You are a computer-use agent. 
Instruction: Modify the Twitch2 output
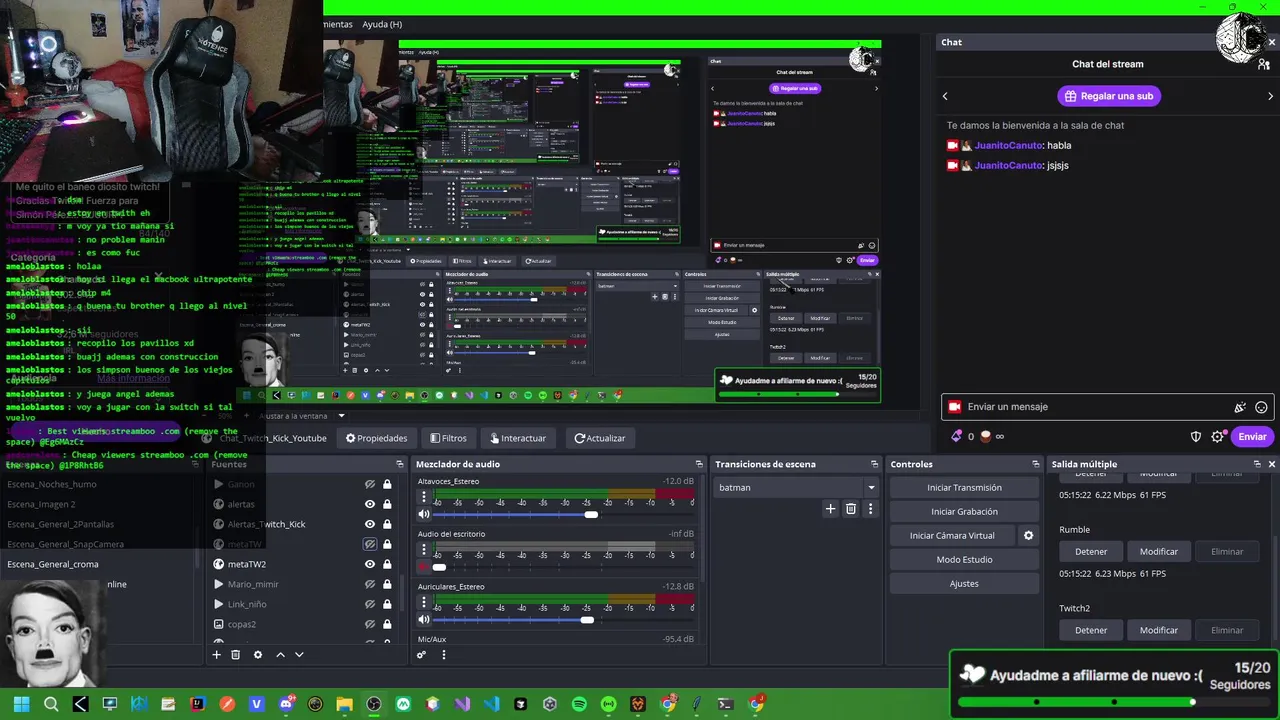1159,631
